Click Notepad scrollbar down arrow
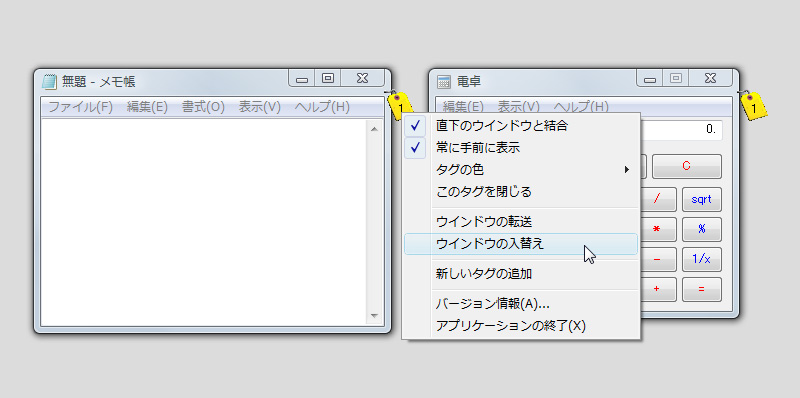Screen dimensions: 800x398 [374, 316]
